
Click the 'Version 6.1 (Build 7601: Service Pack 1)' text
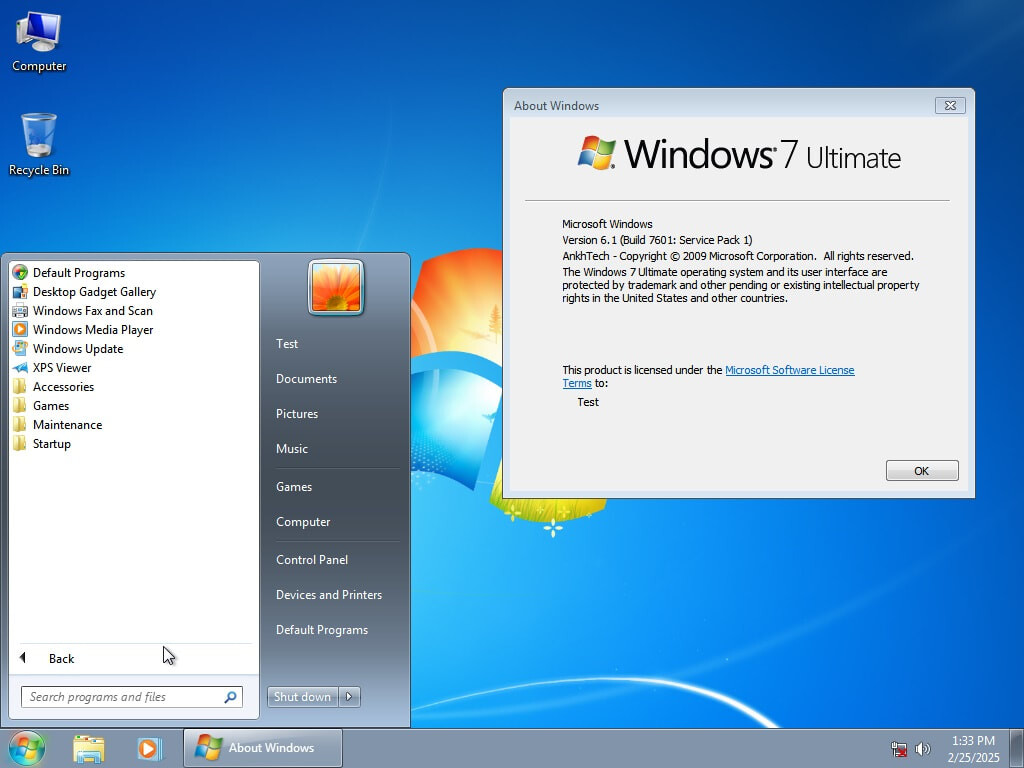(657, 240)
